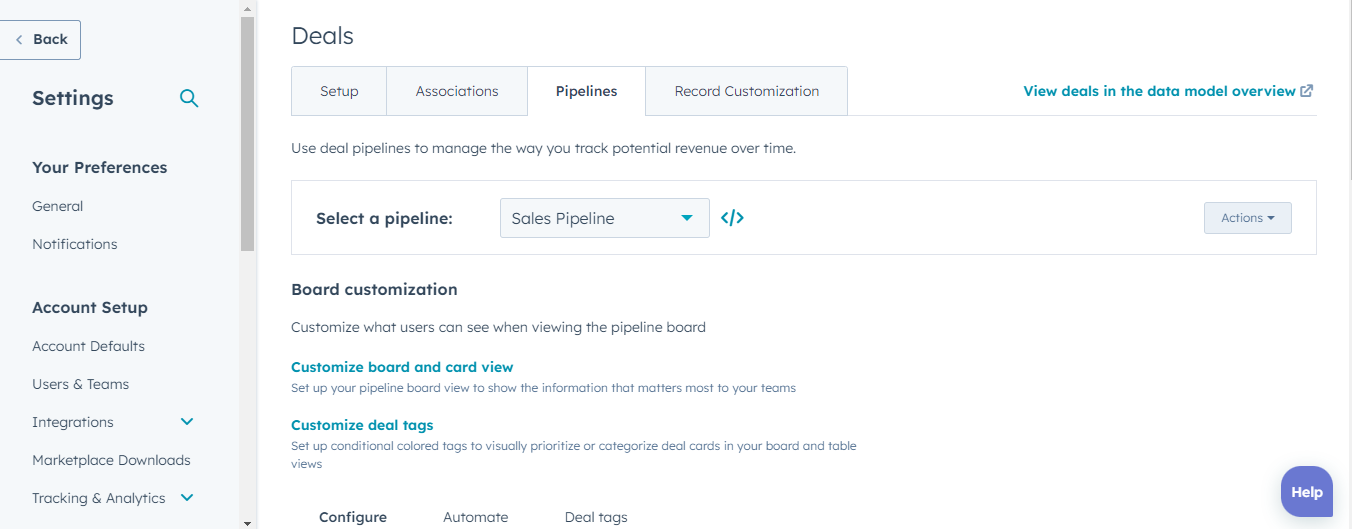This screenshot has height=529, width=1352.
Task: Open View deals in the data model overview
Action: pos(1159,91)
